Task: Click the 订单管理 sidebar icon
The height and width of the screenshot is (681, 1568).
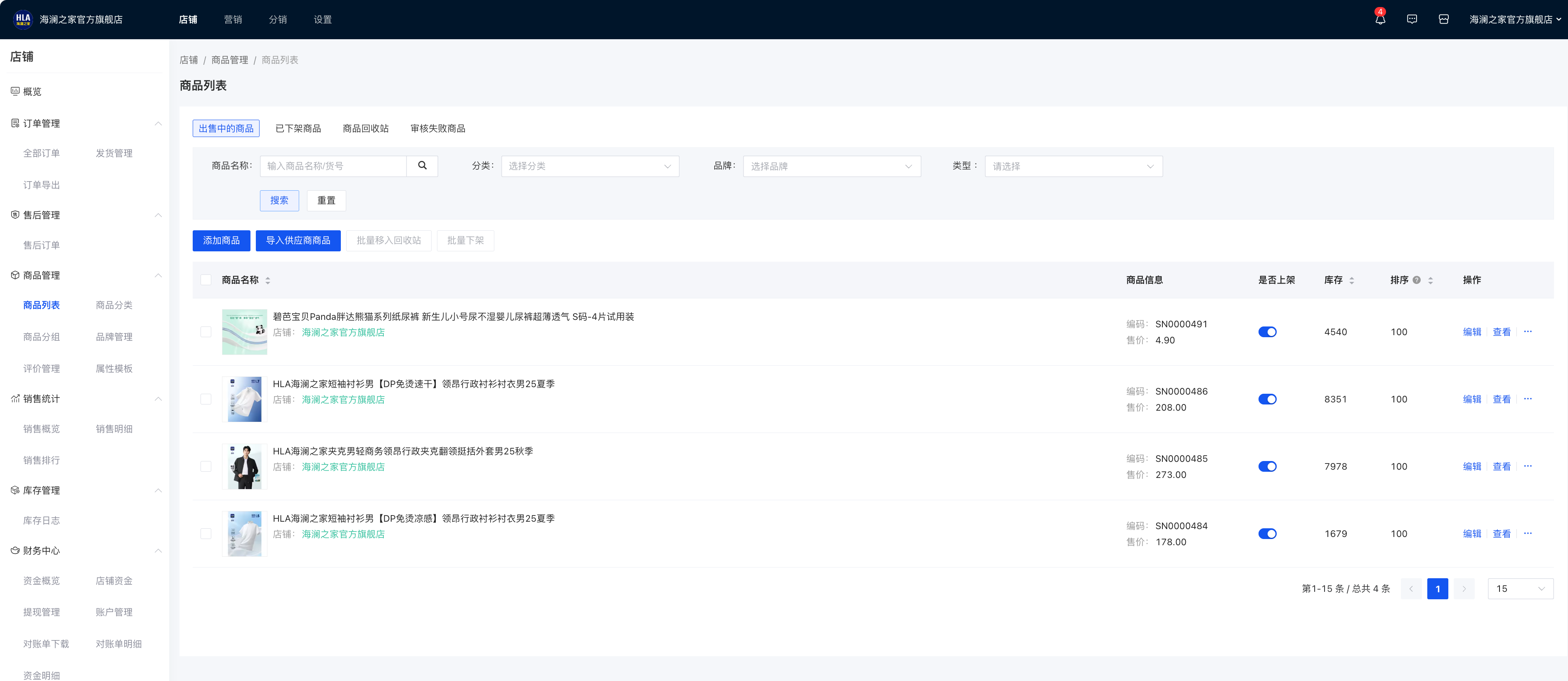Action: point(15,123)
